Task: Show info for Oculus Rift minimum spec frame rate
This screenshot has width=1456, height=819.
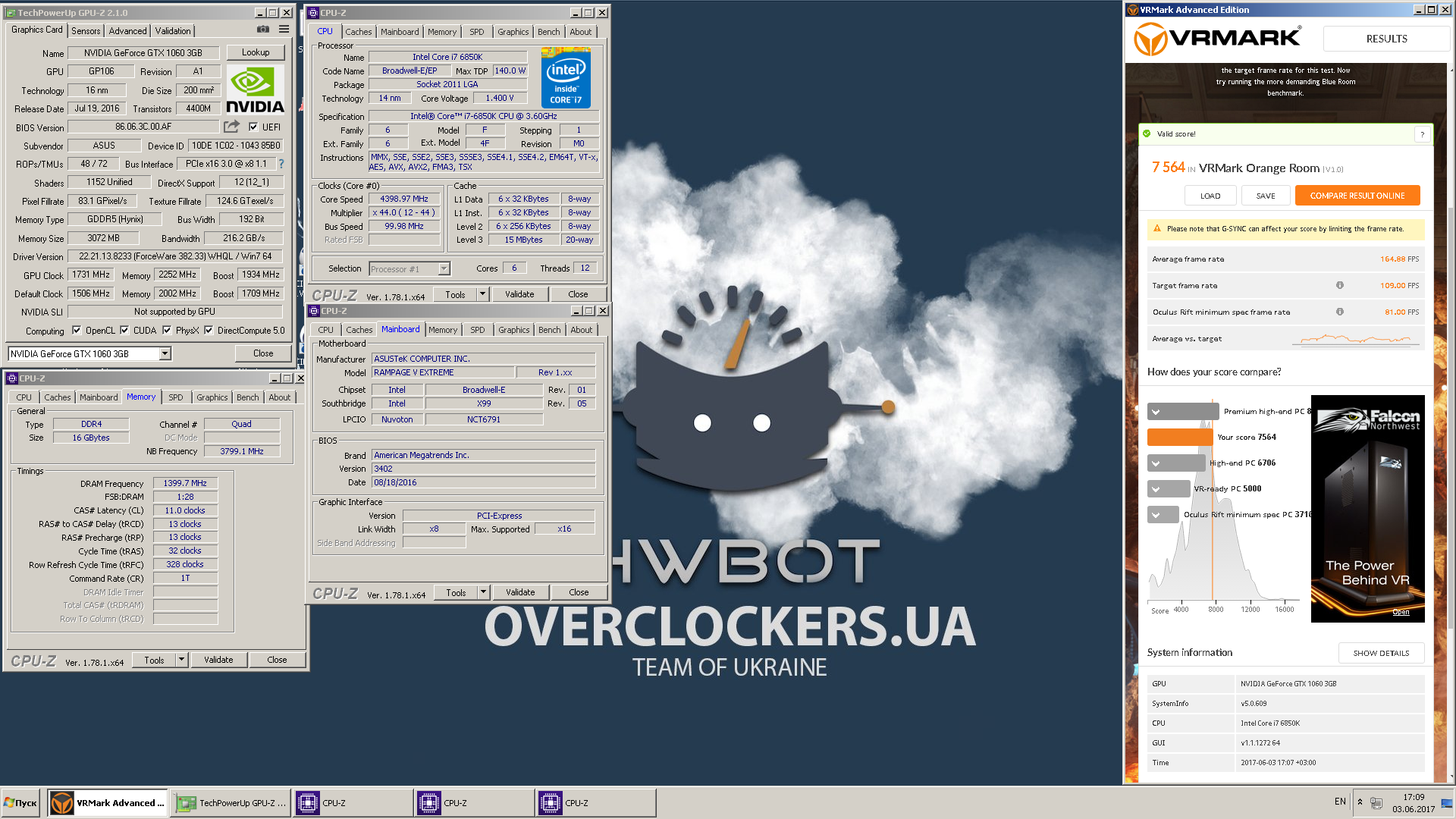Action: pyautogui.click(x=1340, y=312)
